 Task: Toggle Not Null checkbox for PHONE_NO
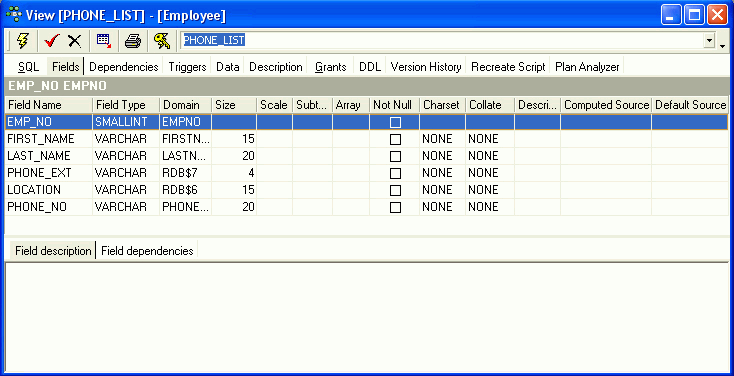point(396,207)
